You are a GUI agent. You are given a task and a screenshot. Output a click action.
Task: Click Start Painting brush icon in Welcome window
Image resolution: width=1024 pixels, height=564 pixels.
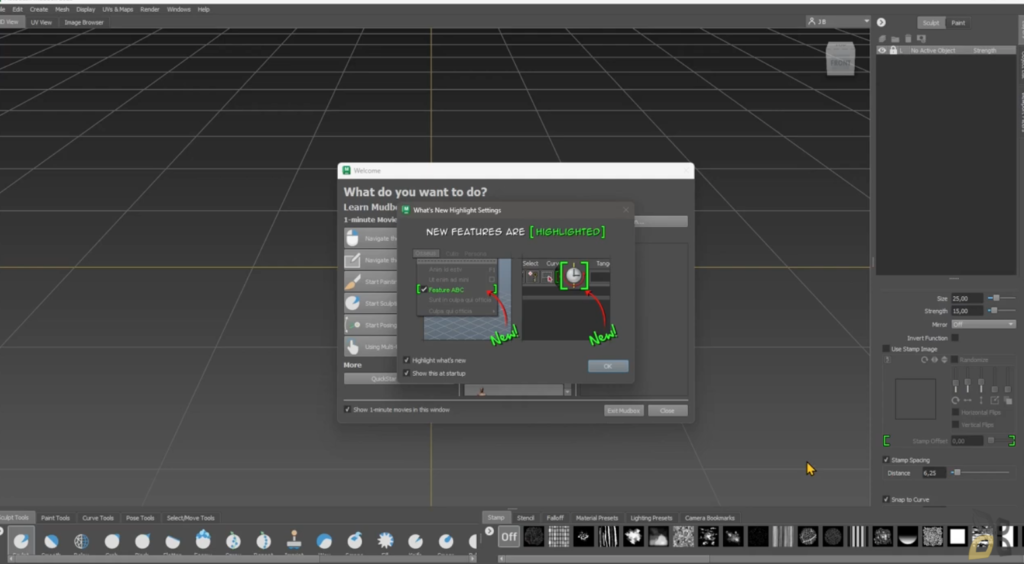coord(353,281)
